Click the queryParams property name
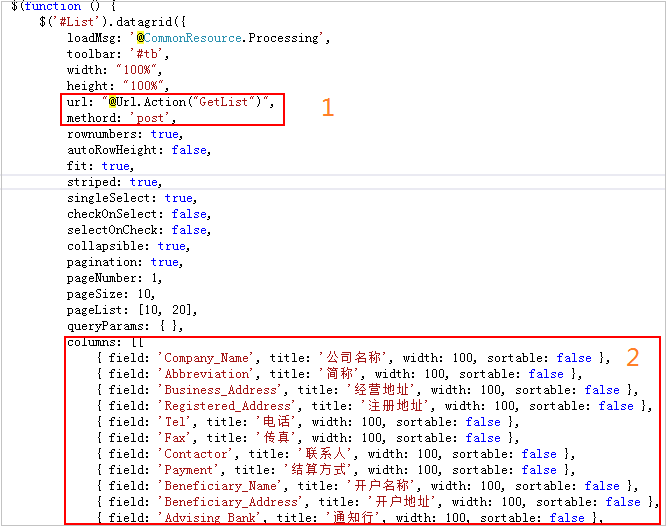Viewport: 666px width, 526px height. tap(106, 326)
